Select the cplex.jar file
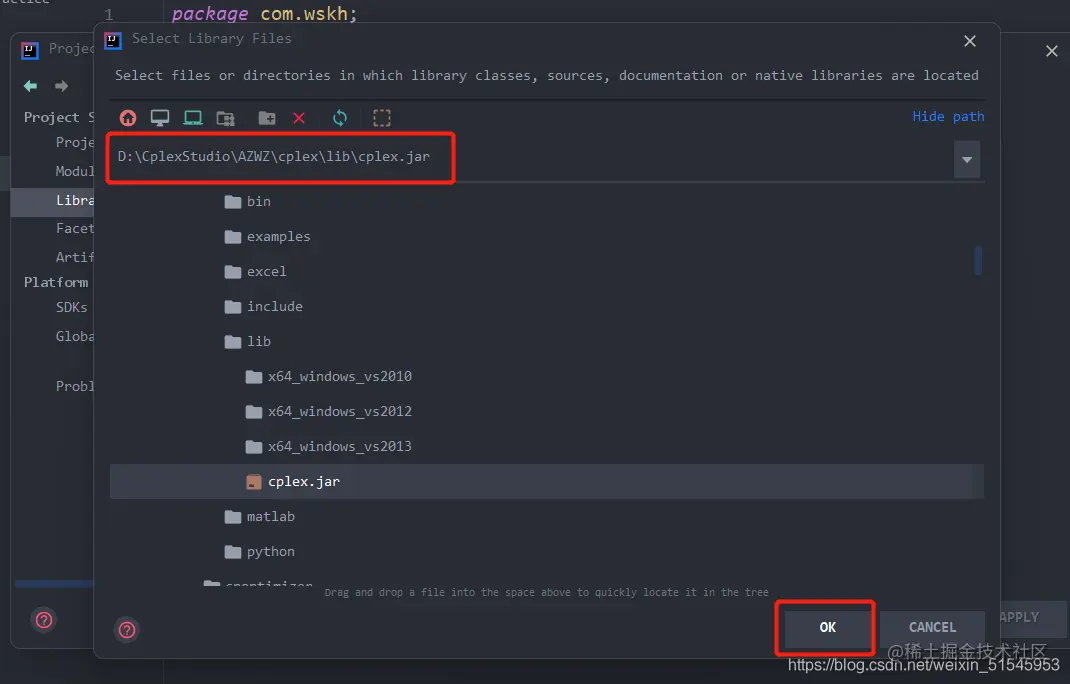 (546, 482)
